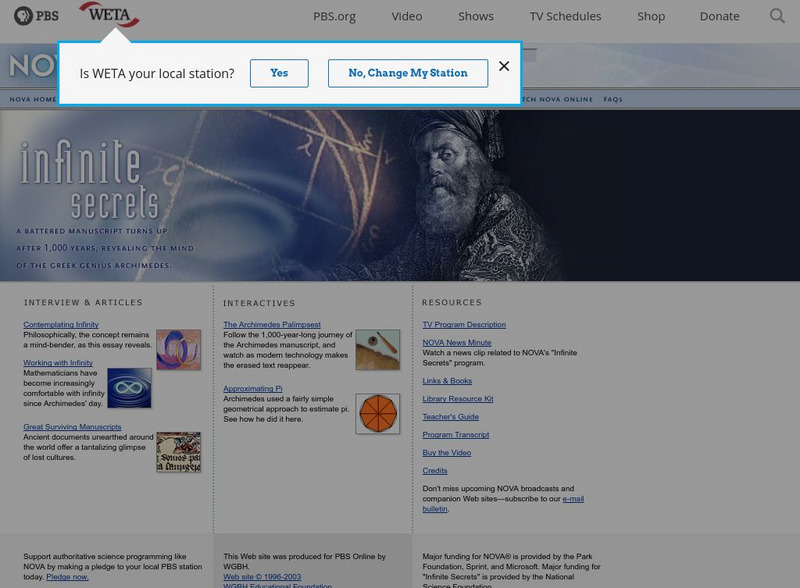Open PBS.org in the top navigation
This screenshot has width=800, height=588.
pos(334,16)
